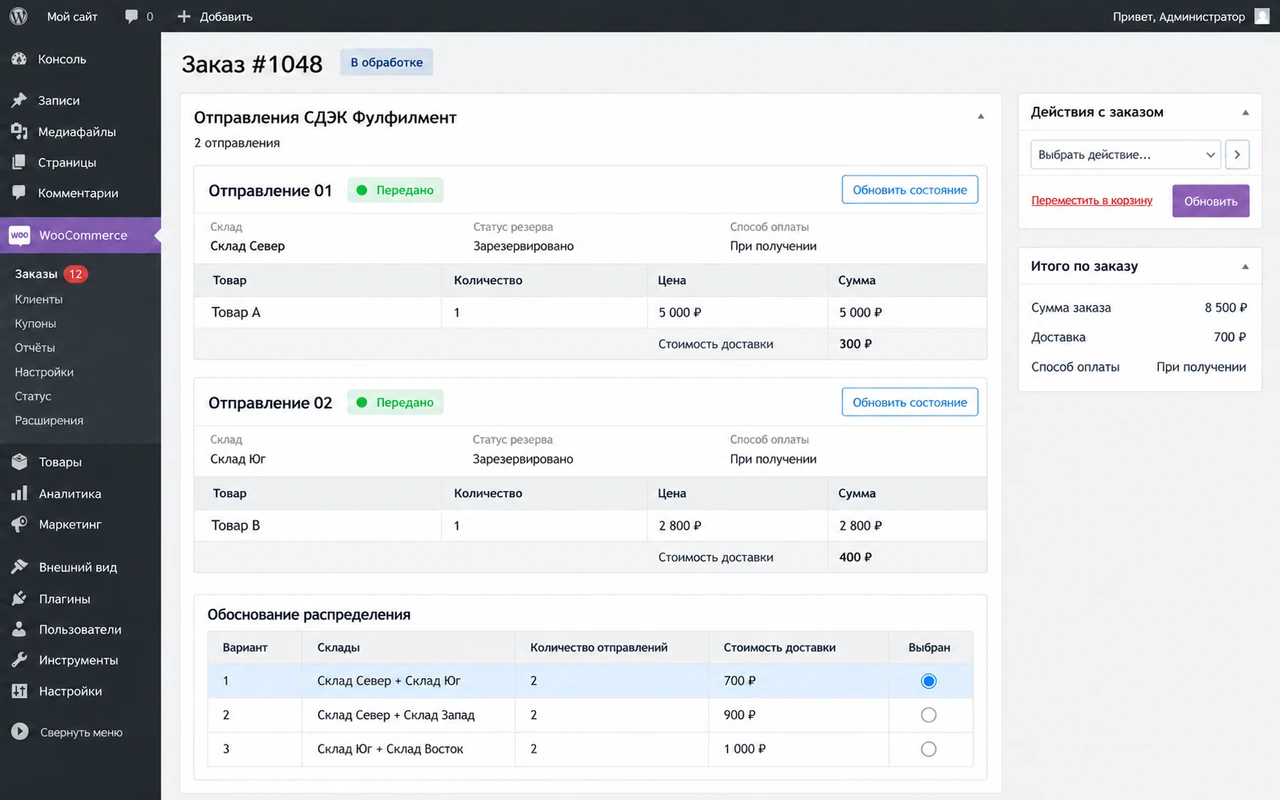Click the В обработке order status badge
Viewport: 1280px width, 800px height.
pyautogui.click(x=386, y=62)
